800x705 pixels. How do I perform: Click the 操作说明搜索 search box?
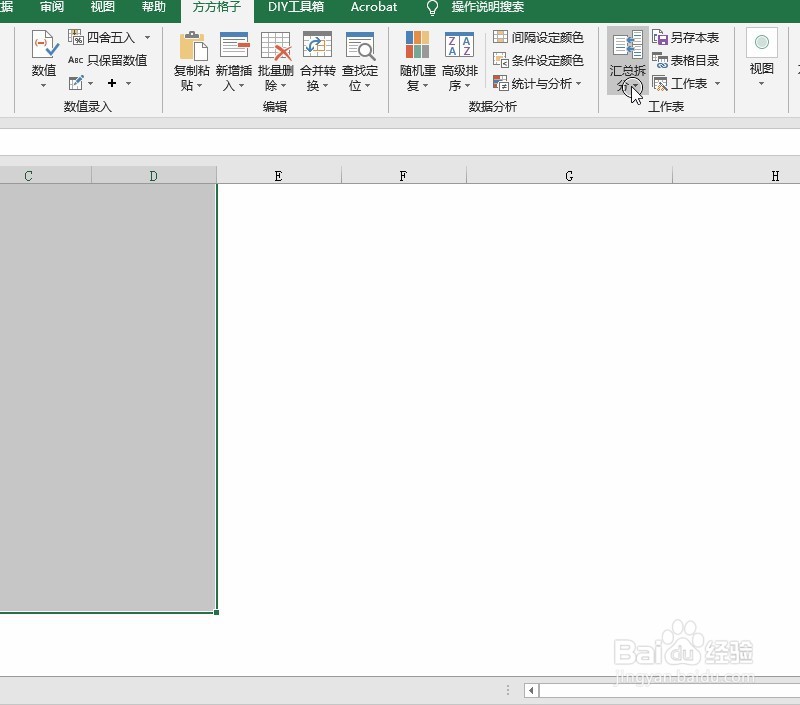coord(488,7)
